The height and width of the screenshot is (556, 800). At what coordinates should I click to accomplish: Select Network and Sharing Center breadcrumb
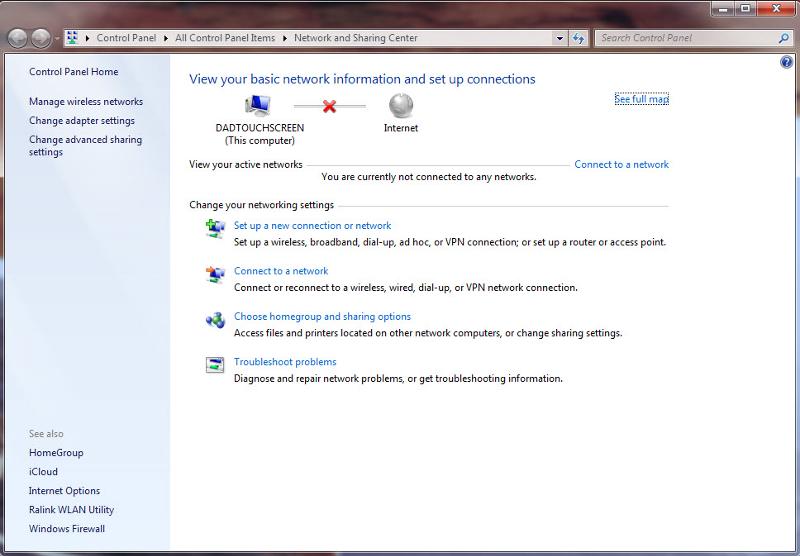[356, 38]
